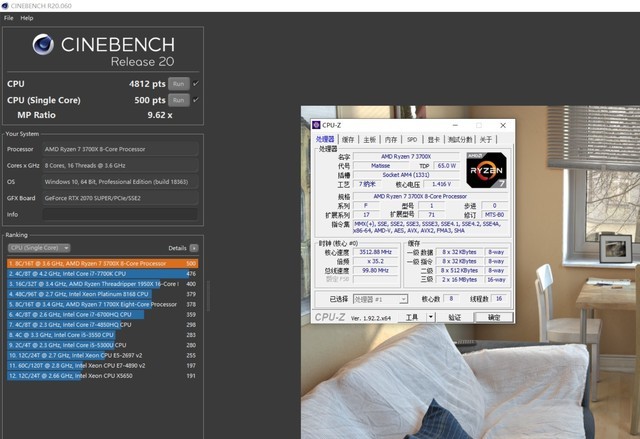
Task: Open the Help menu in Cinebench
Action: (x=27, y=18)
